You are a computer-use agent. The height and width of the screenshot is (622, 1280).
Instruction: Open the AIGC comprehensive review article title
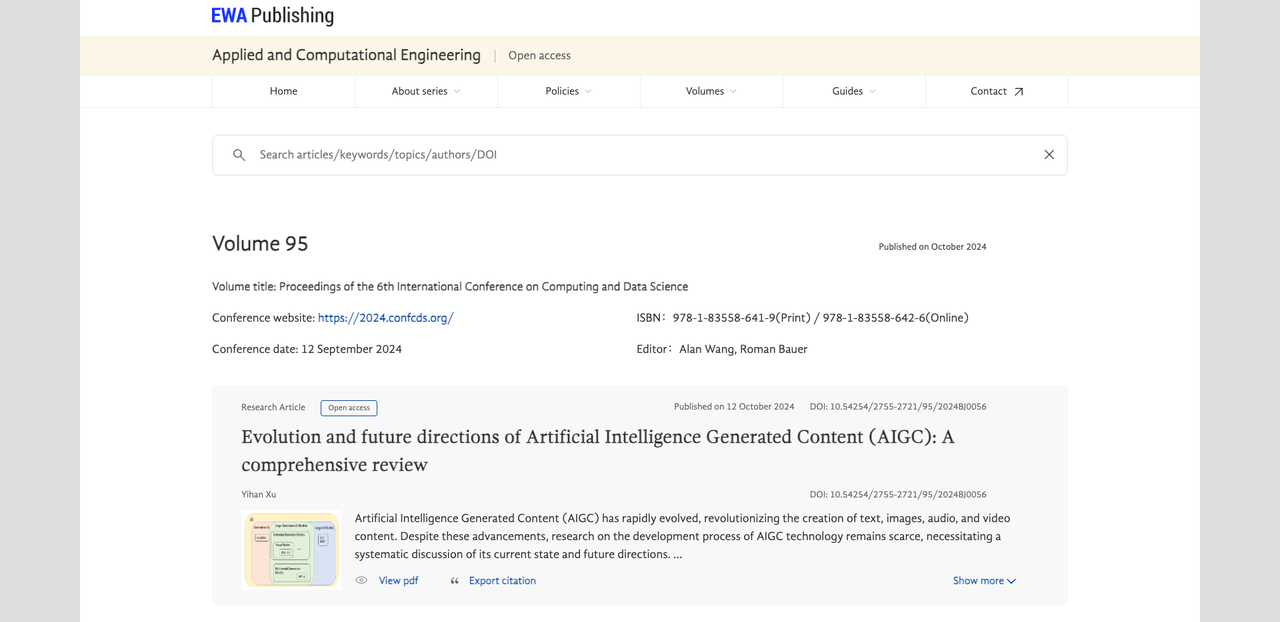coord(597,450)
